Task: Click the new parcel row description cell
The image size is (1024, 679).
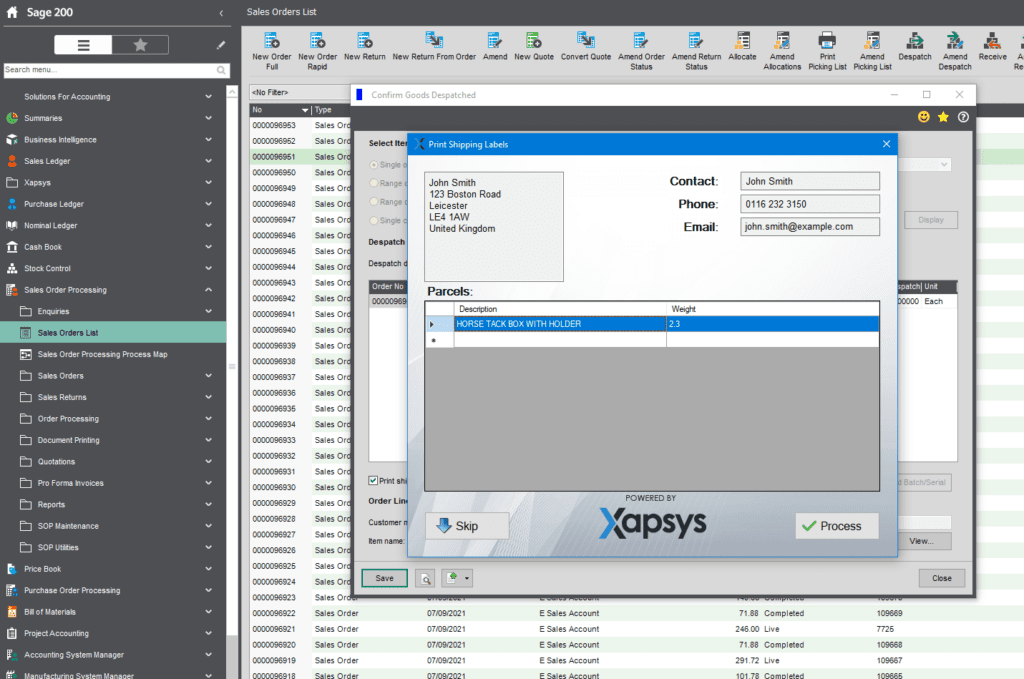Action: (x=560, y=340)
